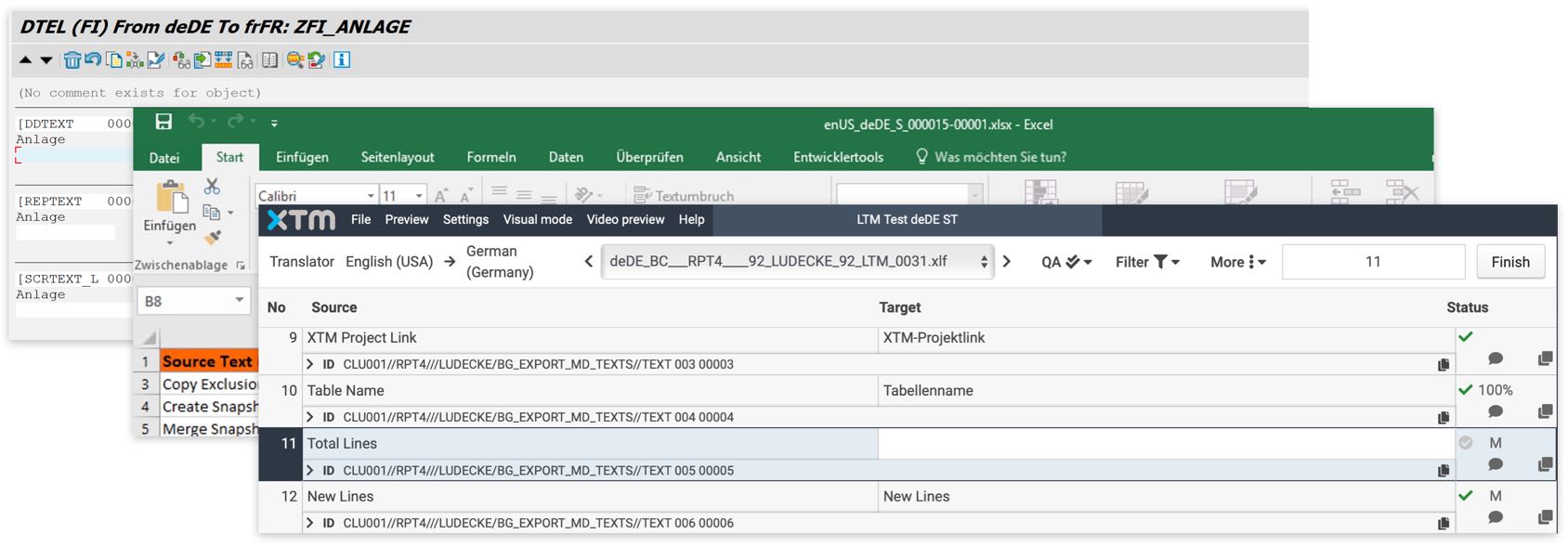The height and width of the screenshot is (547, 1568).
Task: Select the Überprüfen tab in Excel
Action: pos(649,157)
